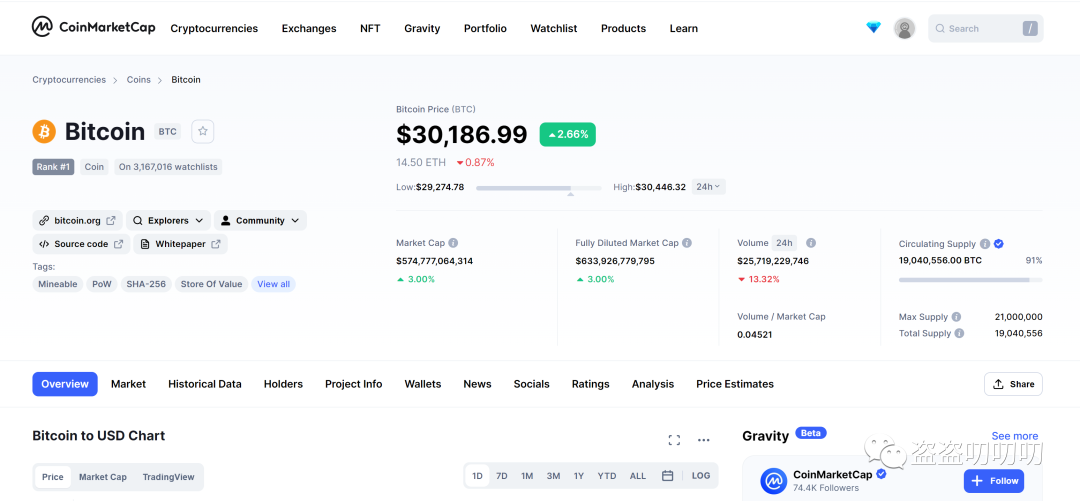
Task: Set chart range to 7D
Action: pyautogui.click(x=501, y=476)
